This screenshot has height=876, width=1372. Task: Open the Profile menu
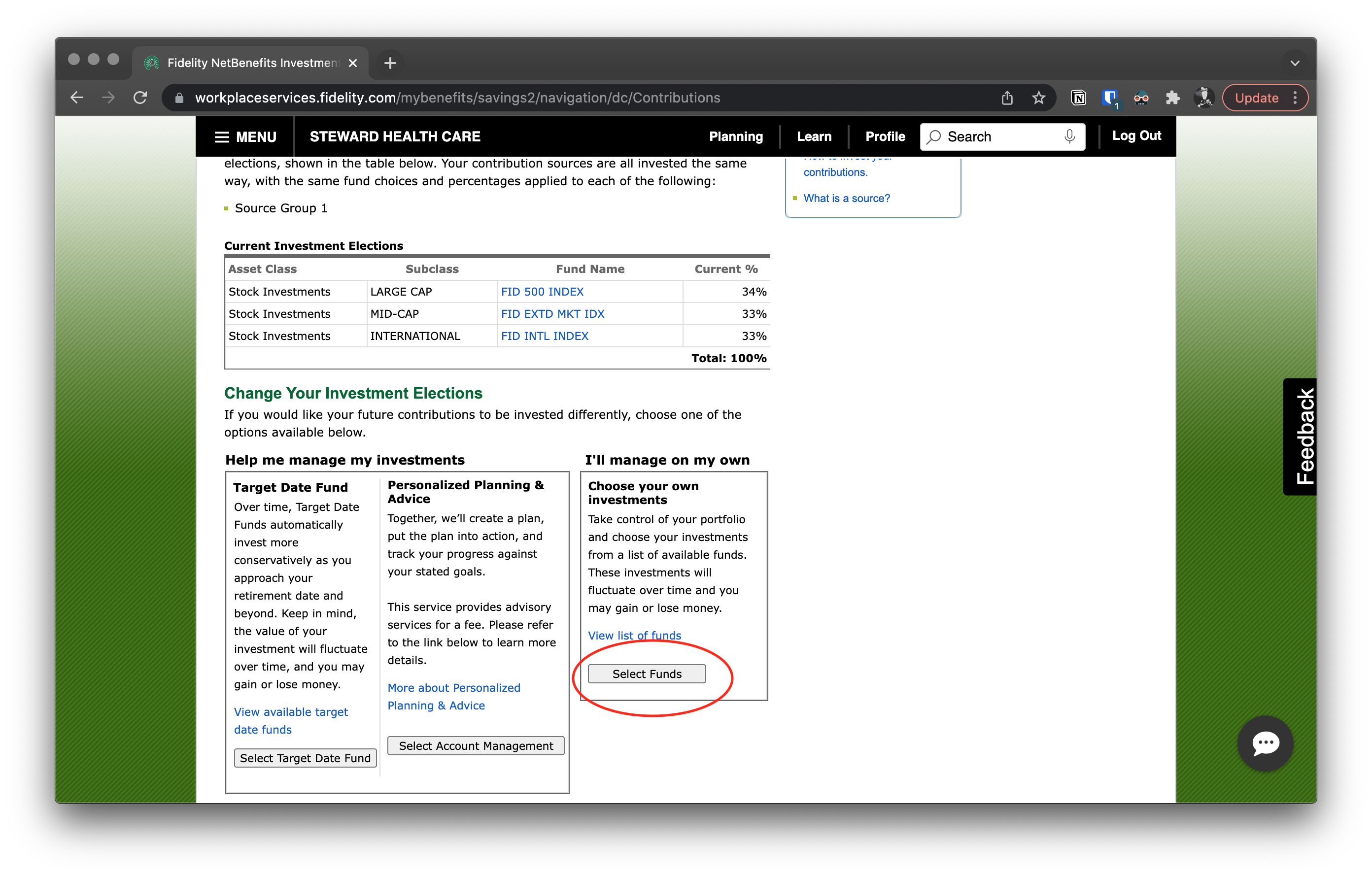(x=885, y=136)
